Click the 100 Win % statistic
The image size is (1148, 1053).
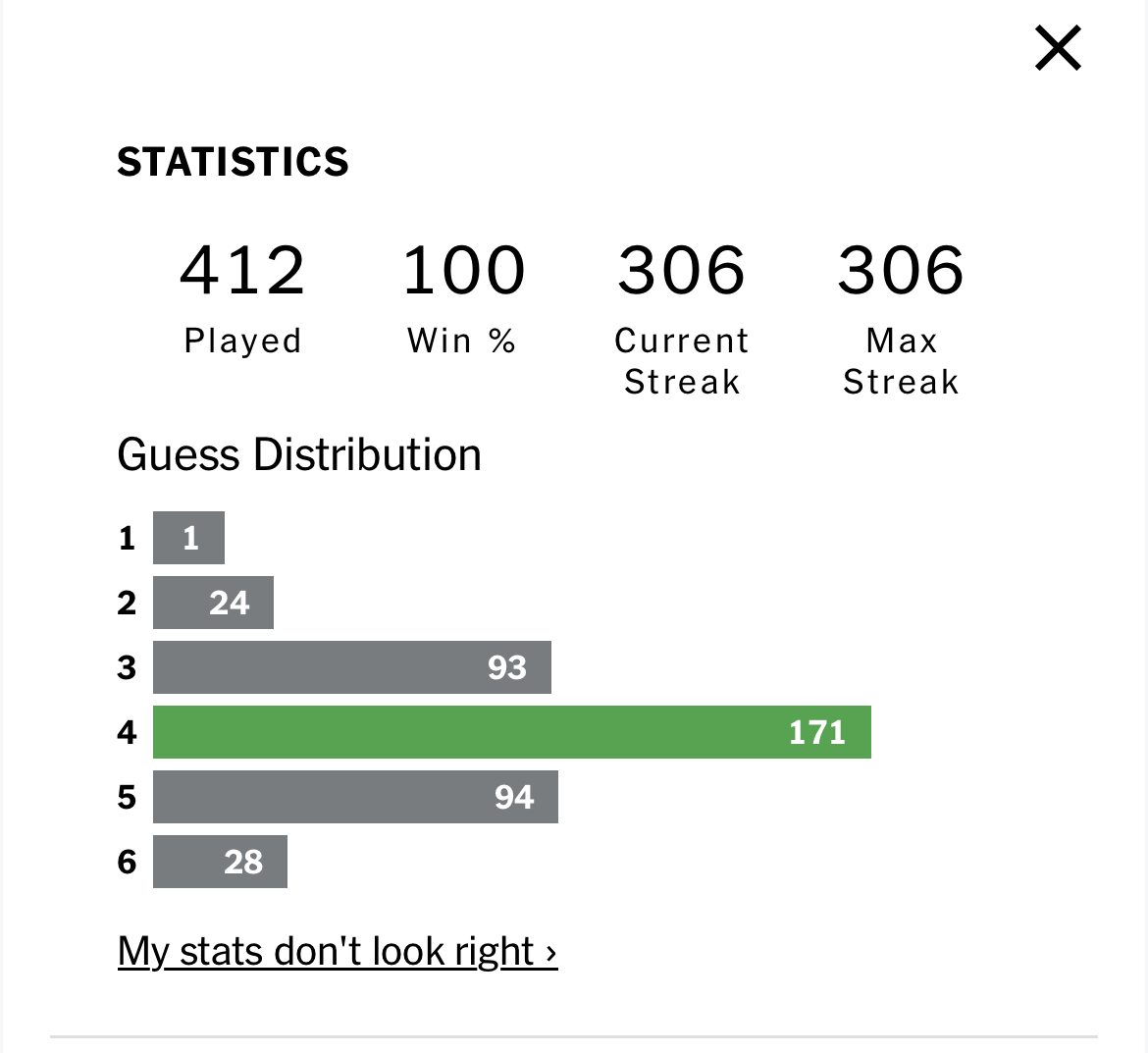(x=463, y=270)
